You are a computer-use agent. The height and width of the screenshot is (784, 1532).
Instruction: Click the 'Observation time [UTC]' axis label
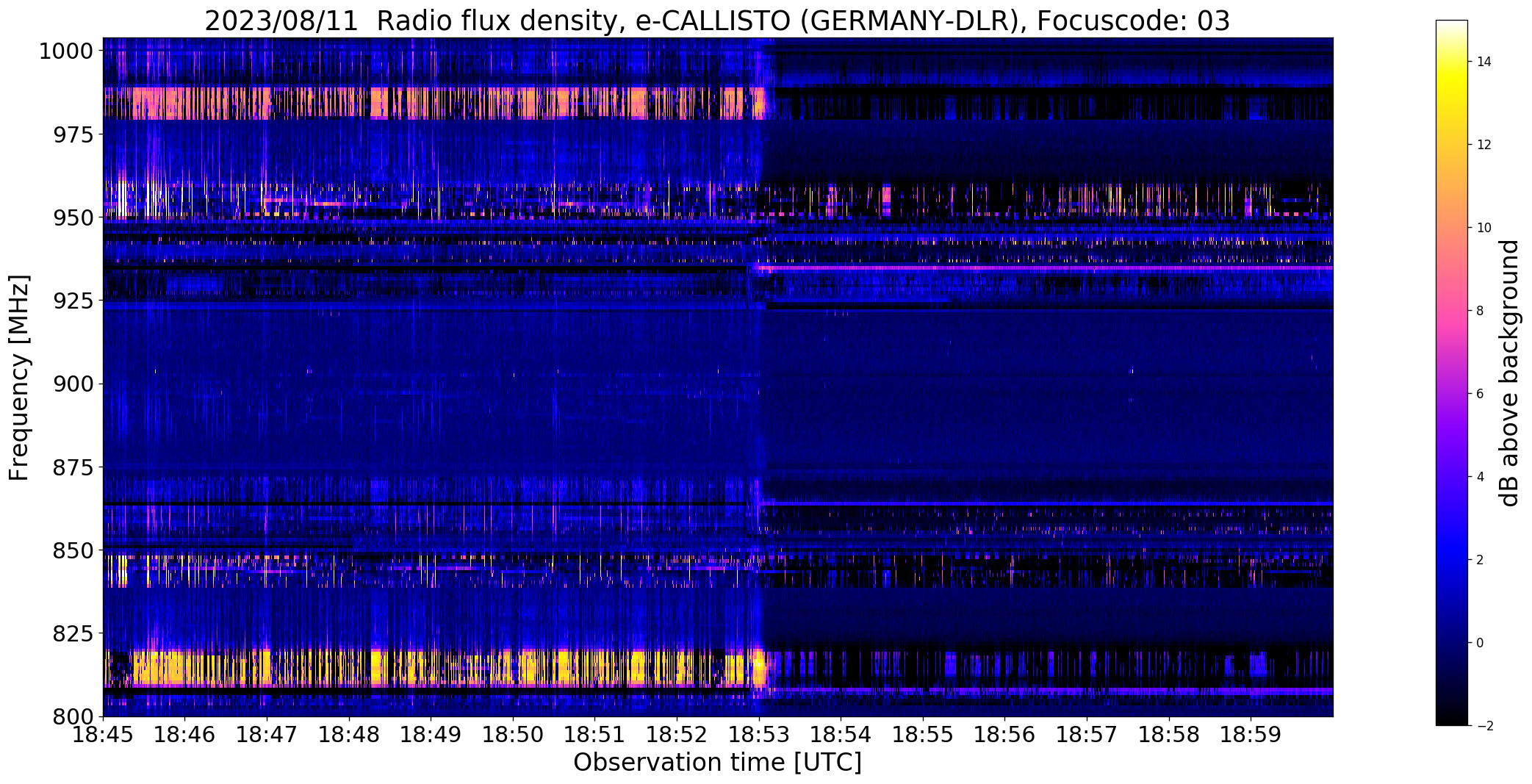717,763
